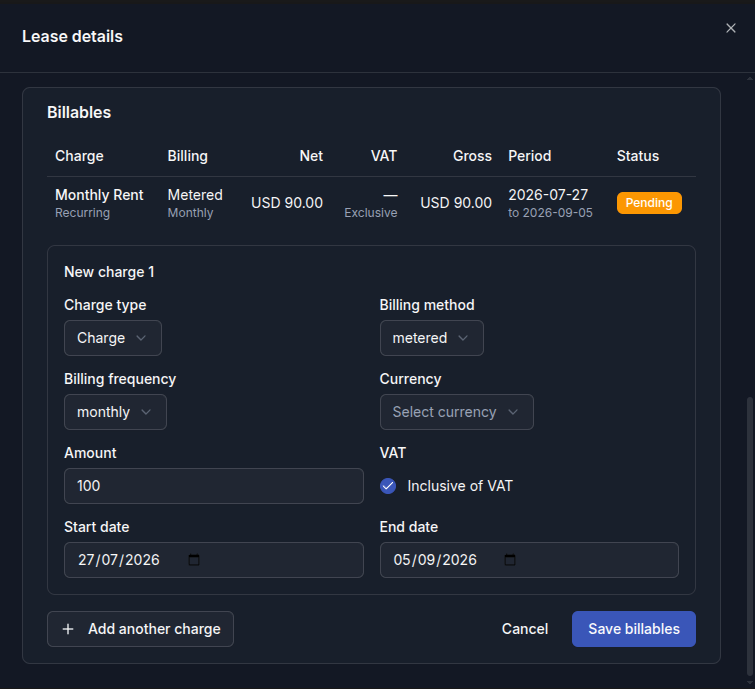Click the Period column header

pyautogui.click(x=530, y=156)
